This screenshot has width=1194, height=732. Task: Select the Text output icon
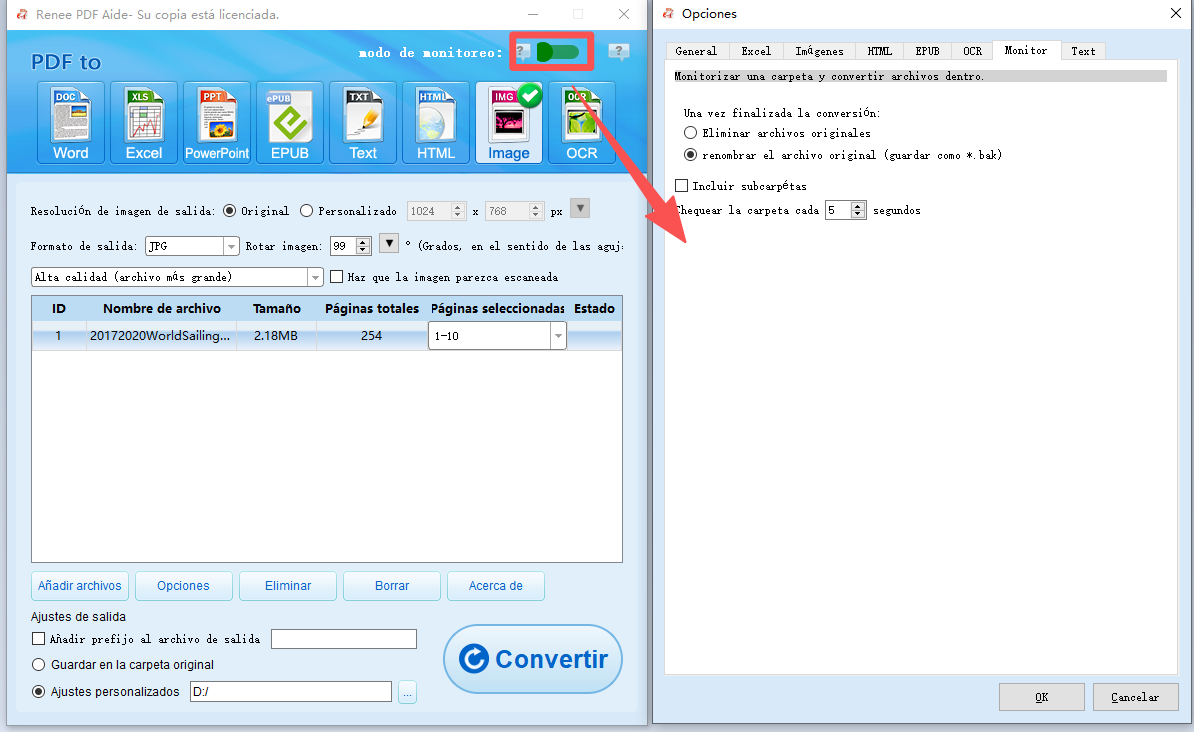point(363,122)
